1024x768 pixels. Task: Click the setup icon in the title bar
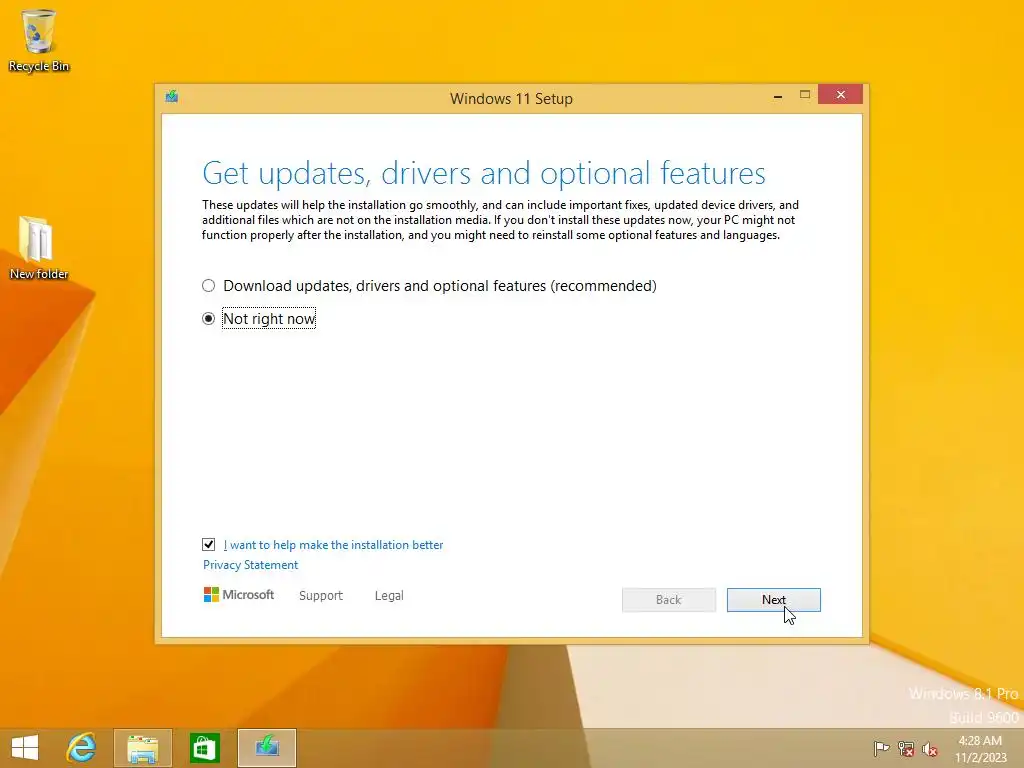click(172, 97)
